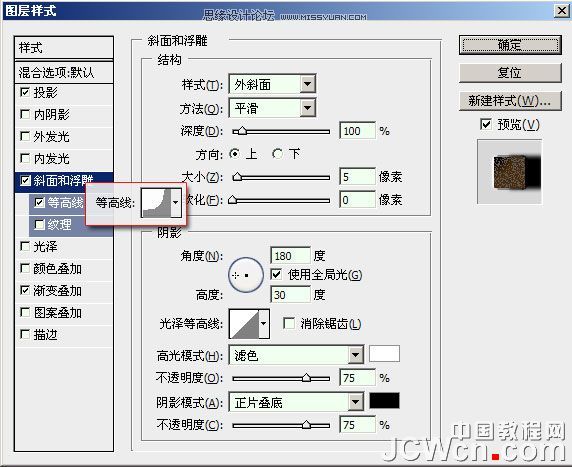Enable the 外发光 checkbox
Viewport: 572px width, 467px height.
(25, 136)
